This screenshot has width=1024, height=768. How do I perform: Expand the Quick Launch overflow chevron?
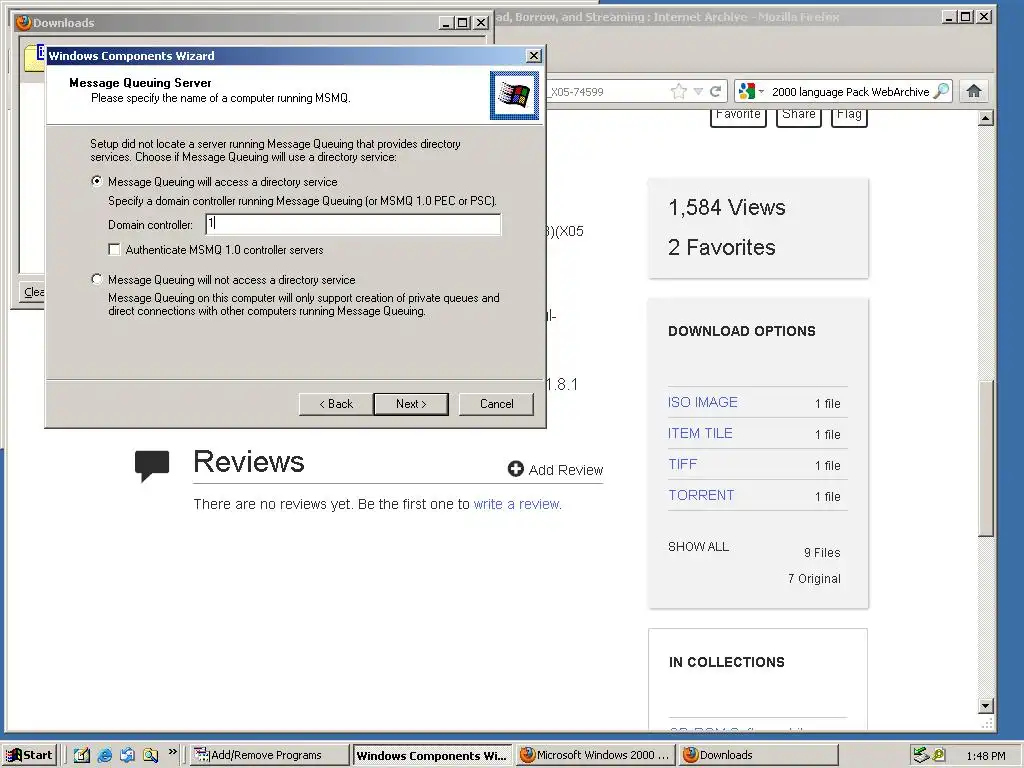pyautogui.click(x=172, y=752)
